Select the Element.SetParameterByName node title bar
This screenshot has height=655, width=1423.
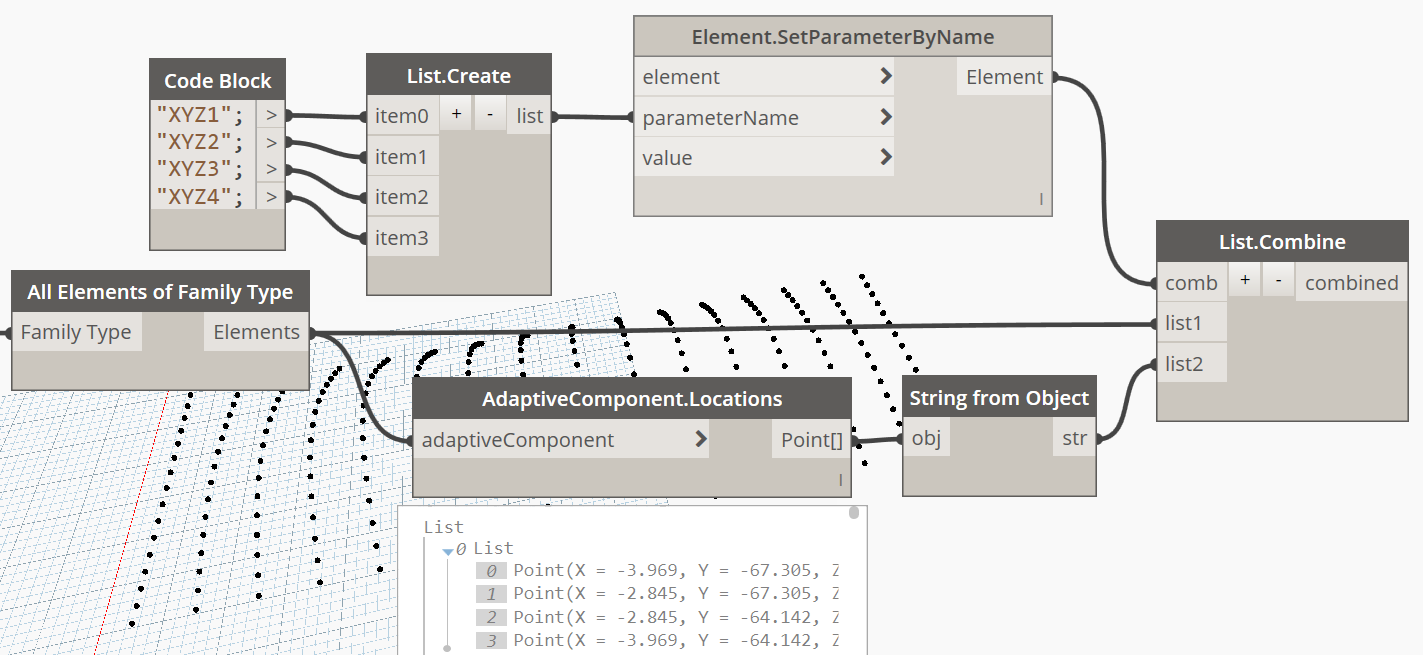click(843, 37)
